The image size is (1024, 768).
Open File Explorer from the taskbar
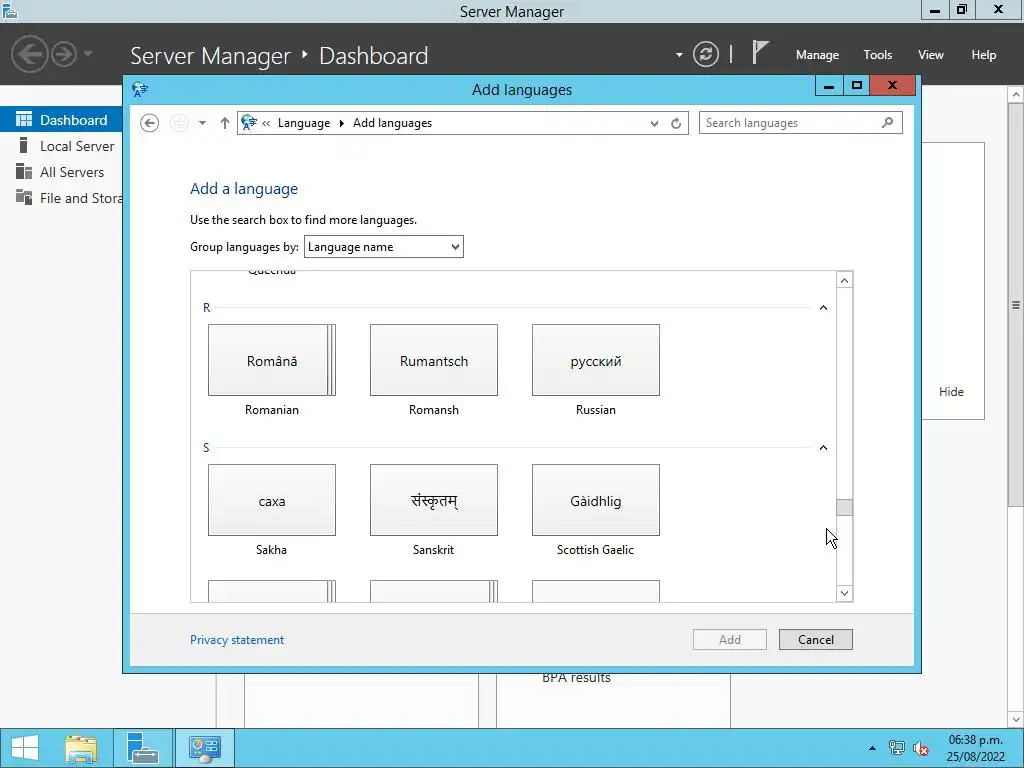pyautogui.click(x=81, y=748)
